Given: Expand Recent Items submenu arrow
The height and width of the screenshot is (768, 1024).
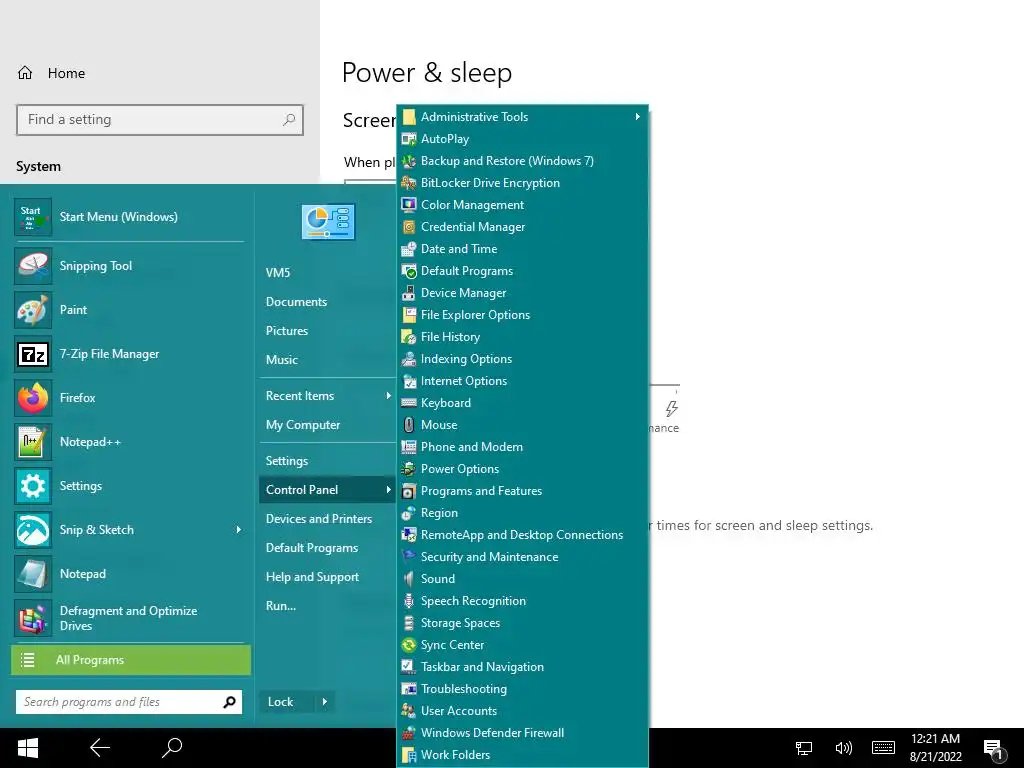Looking at the screenshot, I should (x=388, y=396).
